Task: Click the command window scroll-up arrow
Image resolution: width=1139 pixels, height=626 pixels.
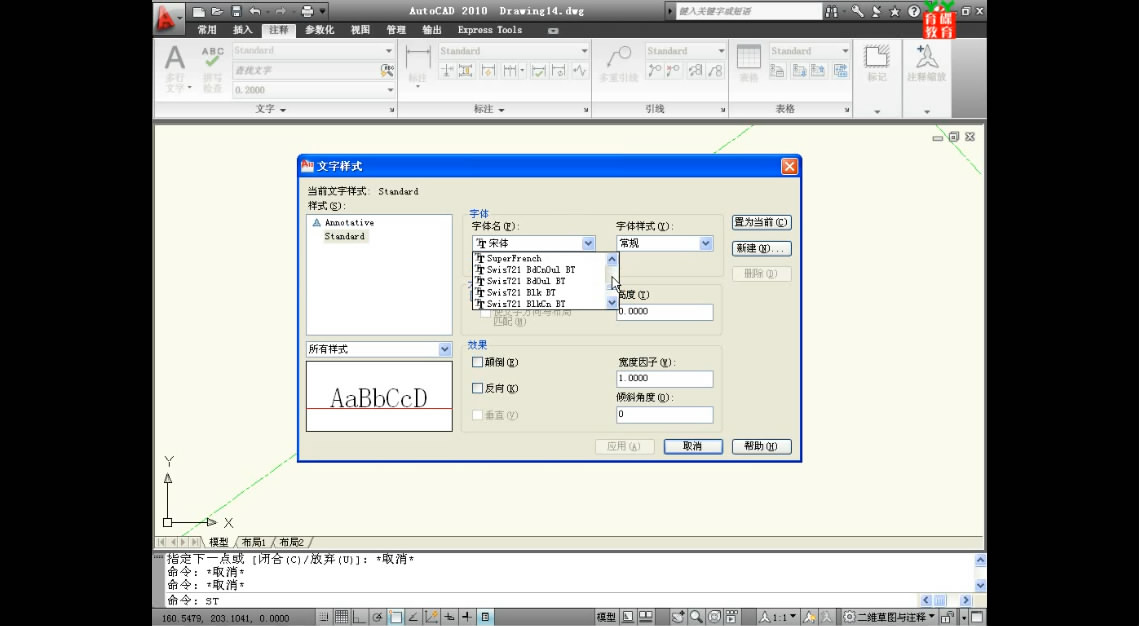Action: pos(980,560)
